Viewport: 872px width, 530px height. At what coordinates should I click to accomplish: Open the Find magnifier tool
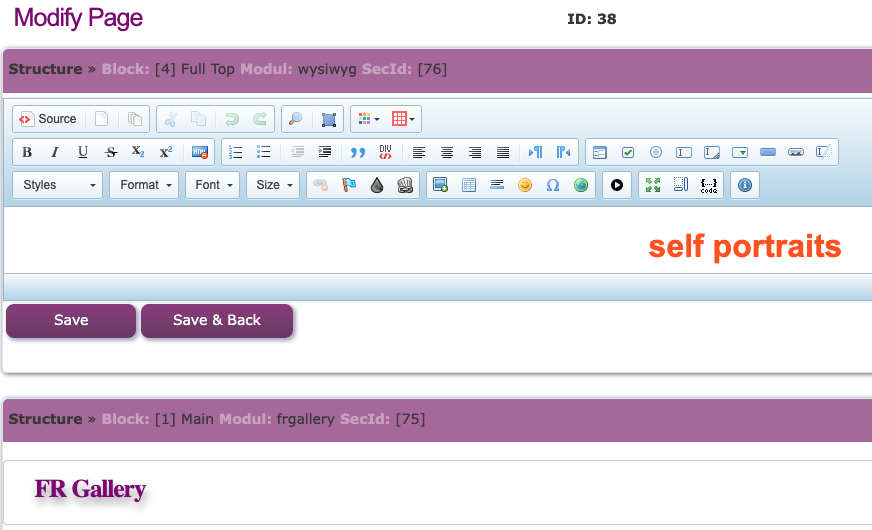coord(296,119)
